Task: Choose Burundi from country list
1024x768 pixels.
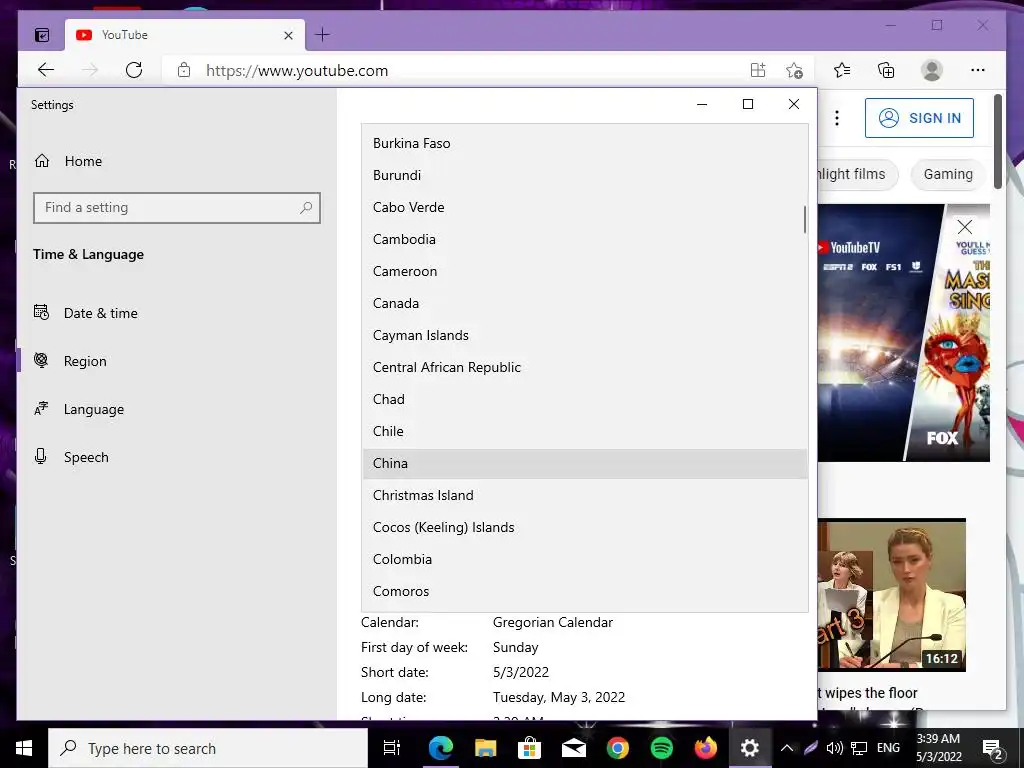Action: tap(584, 175)
